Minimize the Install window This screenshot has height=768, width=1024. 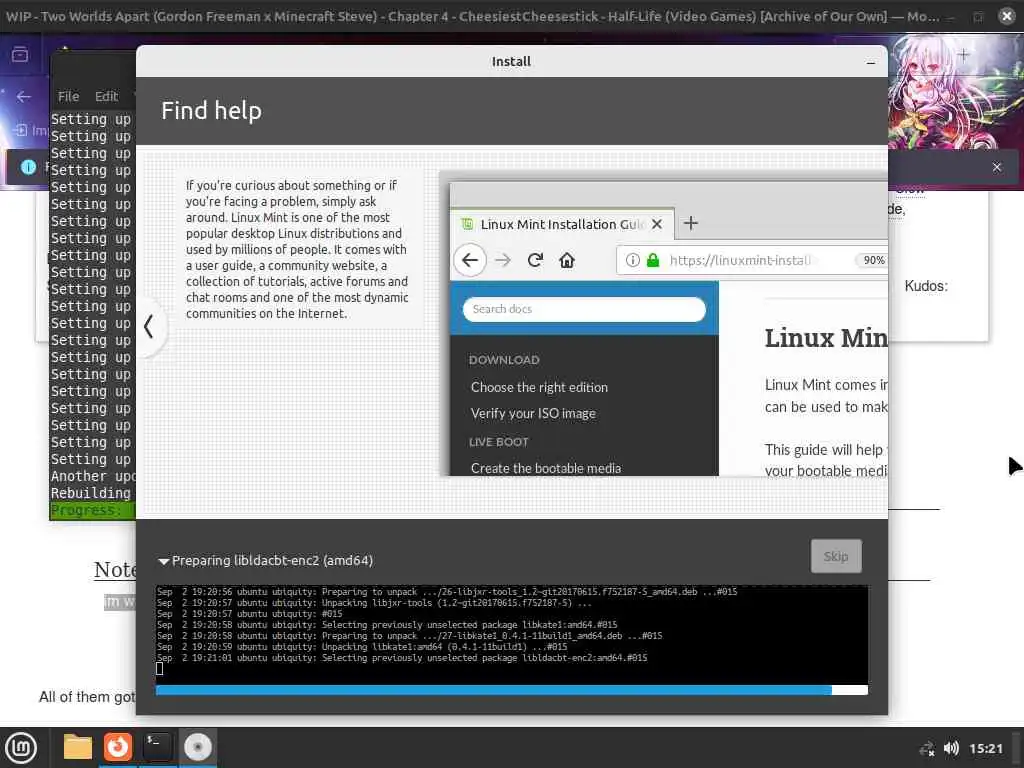pos(871,62)
